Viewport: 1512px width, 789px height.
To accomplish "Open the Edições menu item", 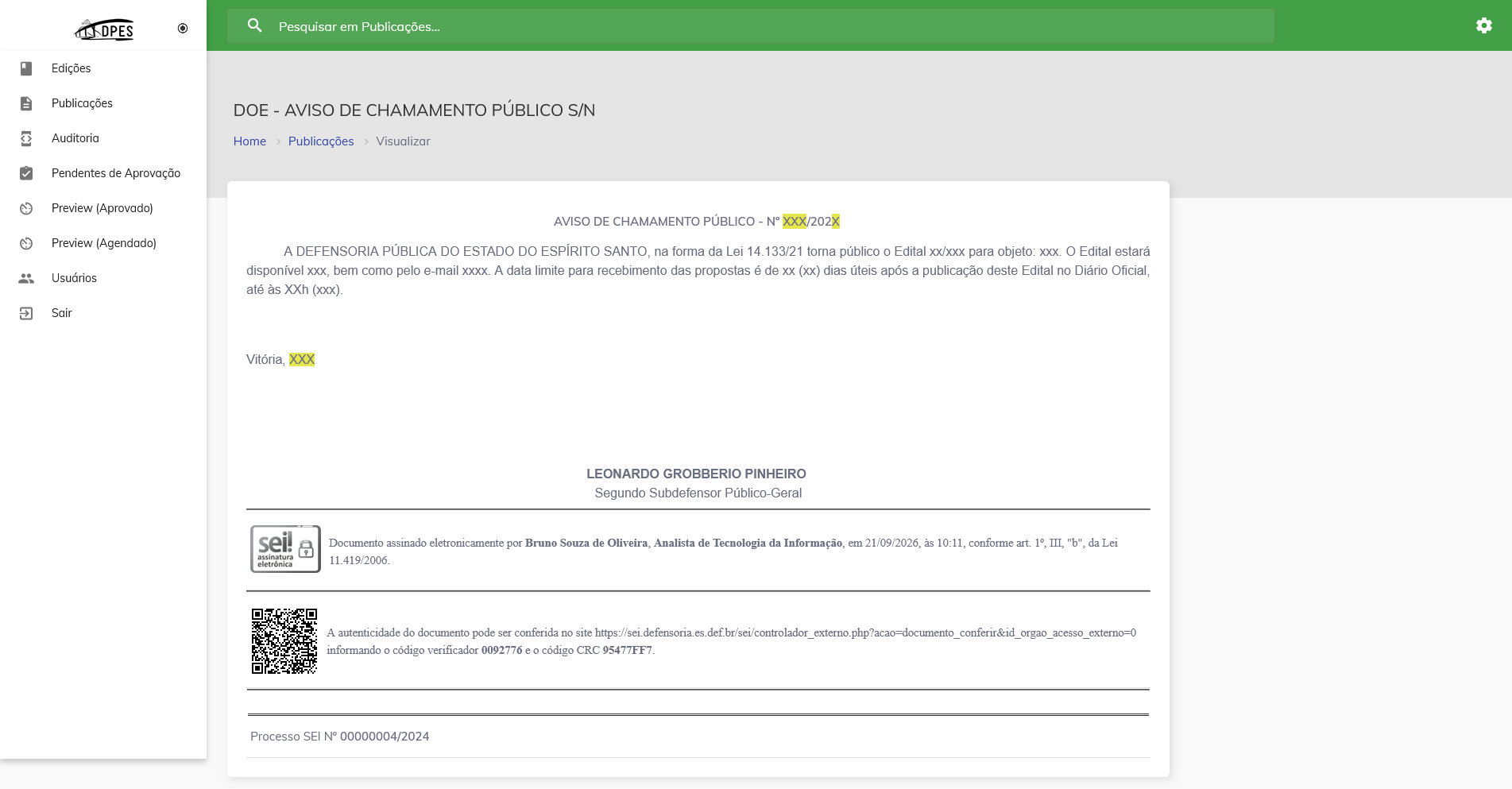I will pyautogui.click(x=103, y=68).
